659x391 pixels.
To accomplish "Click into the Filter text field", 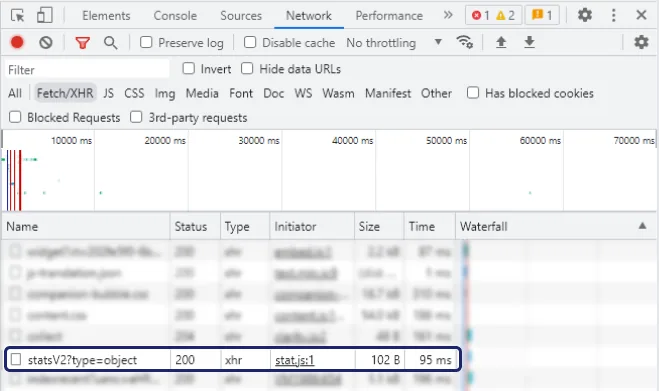I will click(87, 69).
